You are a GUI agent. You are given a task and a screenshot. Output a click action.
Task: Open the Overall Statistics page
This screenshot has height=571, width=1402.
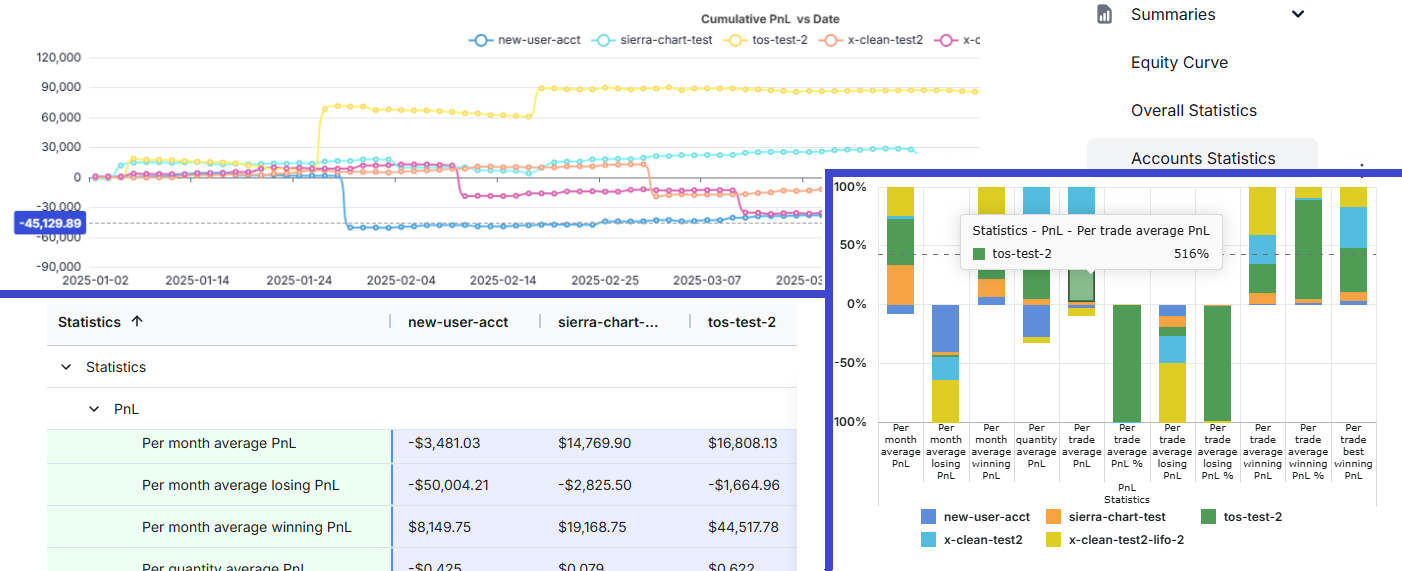pyautogui.click(x=1193, y=110)
